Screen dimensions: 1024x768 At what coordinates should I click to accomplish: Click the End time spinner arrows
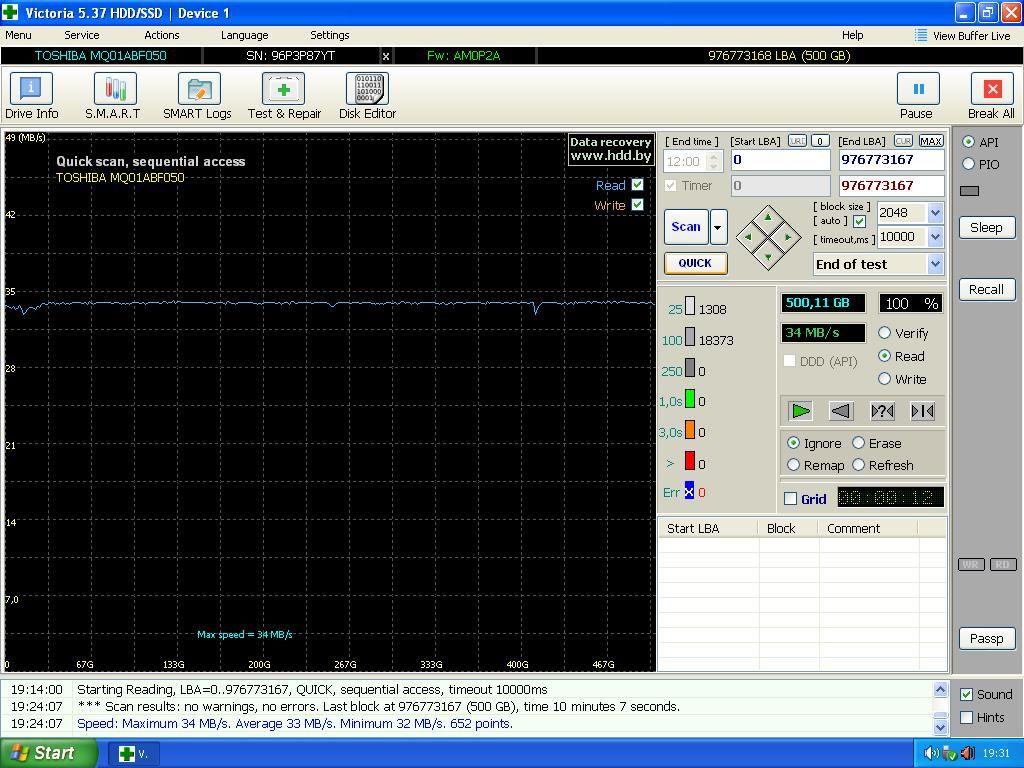[x=714, y=161]
